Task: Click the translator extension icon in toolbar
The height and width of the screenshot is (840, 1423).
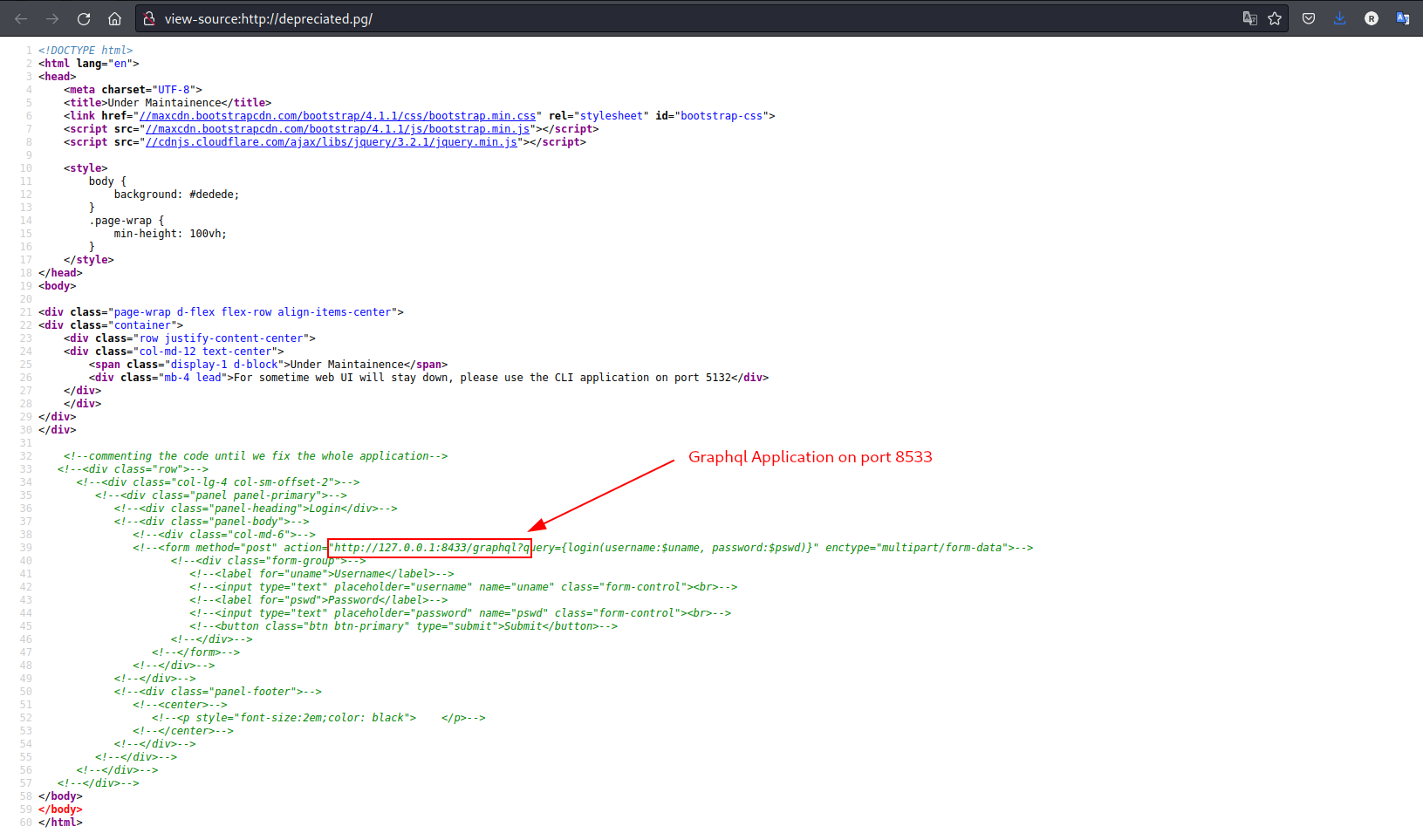Action: (x=1403, y=18)
